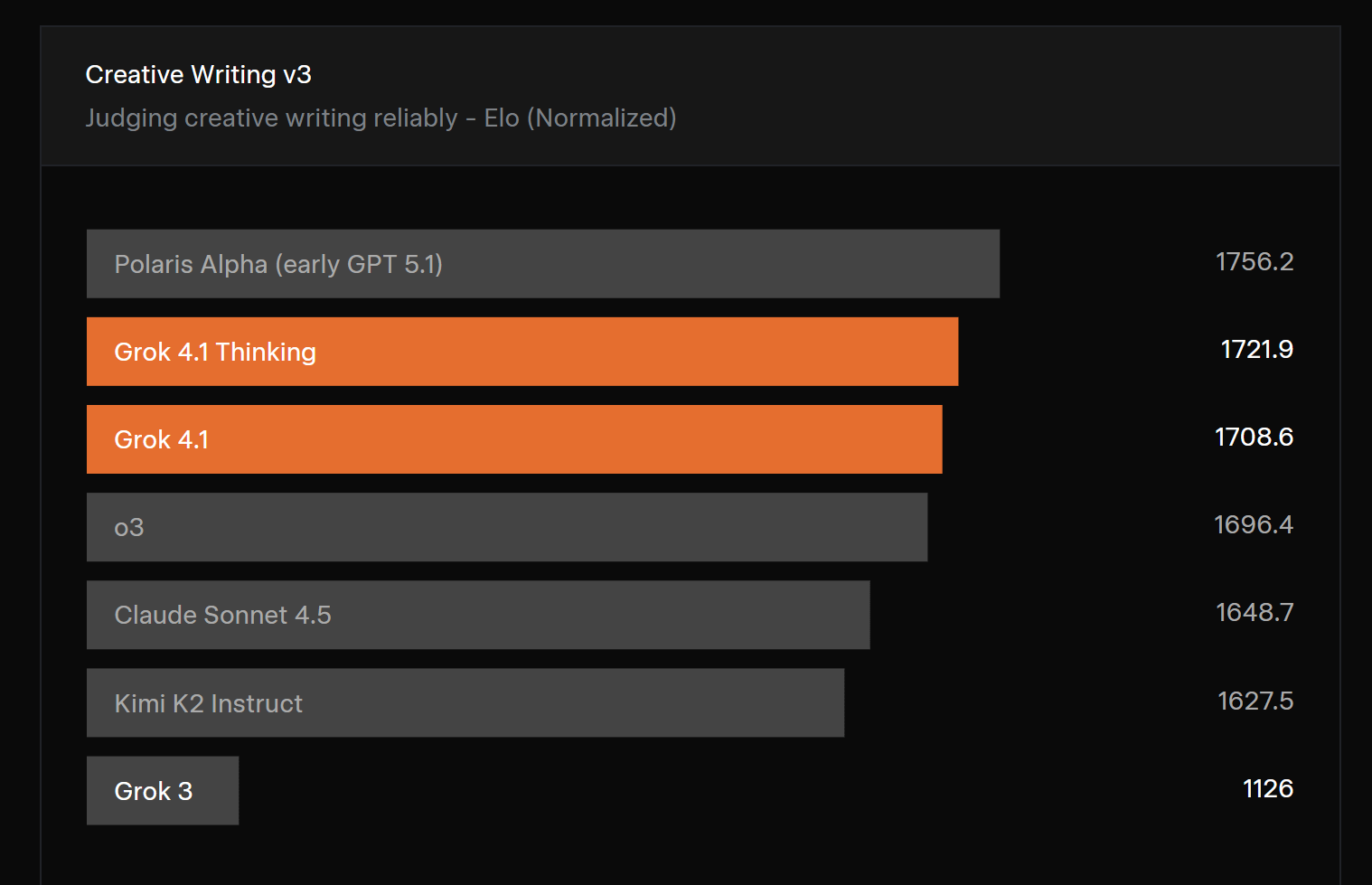Select the 1627.5 score value

(1255, 701)
